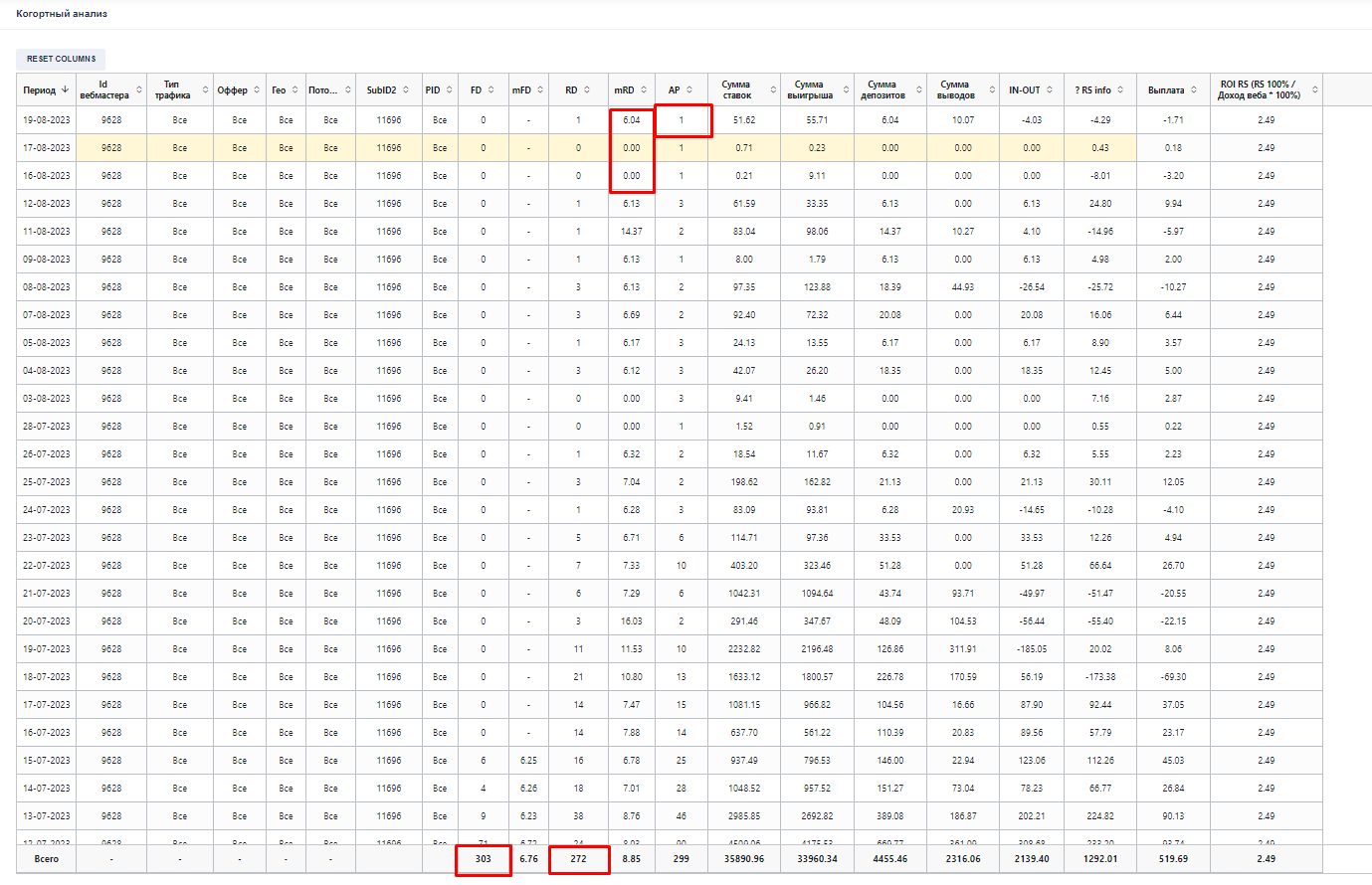Image resolution: width=1372 pixels, height=885 pixels.
Task: Select the 28-07-2023 period cell
Action: pyautogui.click(x=47, y=427)
